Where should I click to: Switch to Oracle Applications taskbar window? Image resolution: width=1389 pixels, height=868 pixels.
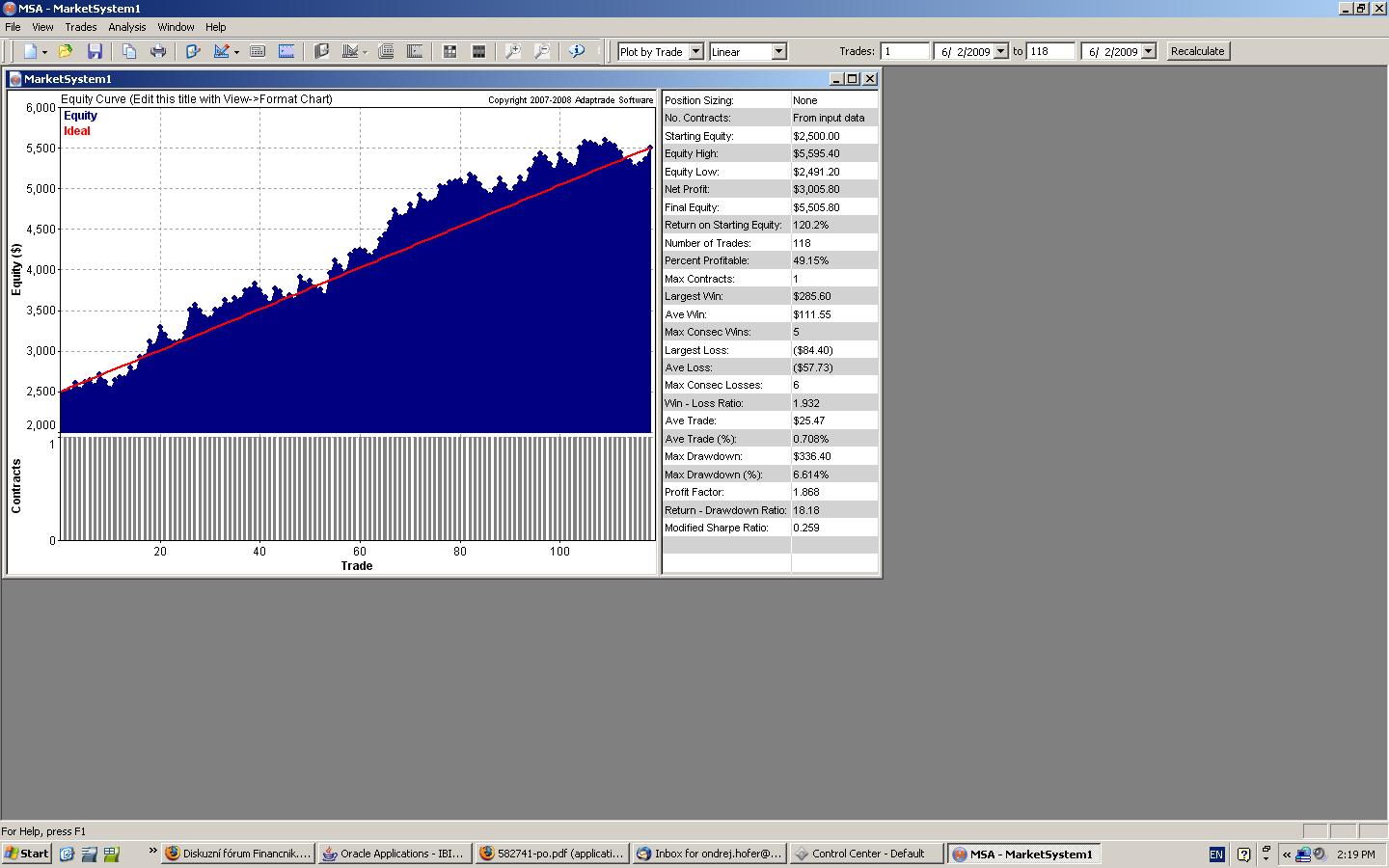point(395,854)
